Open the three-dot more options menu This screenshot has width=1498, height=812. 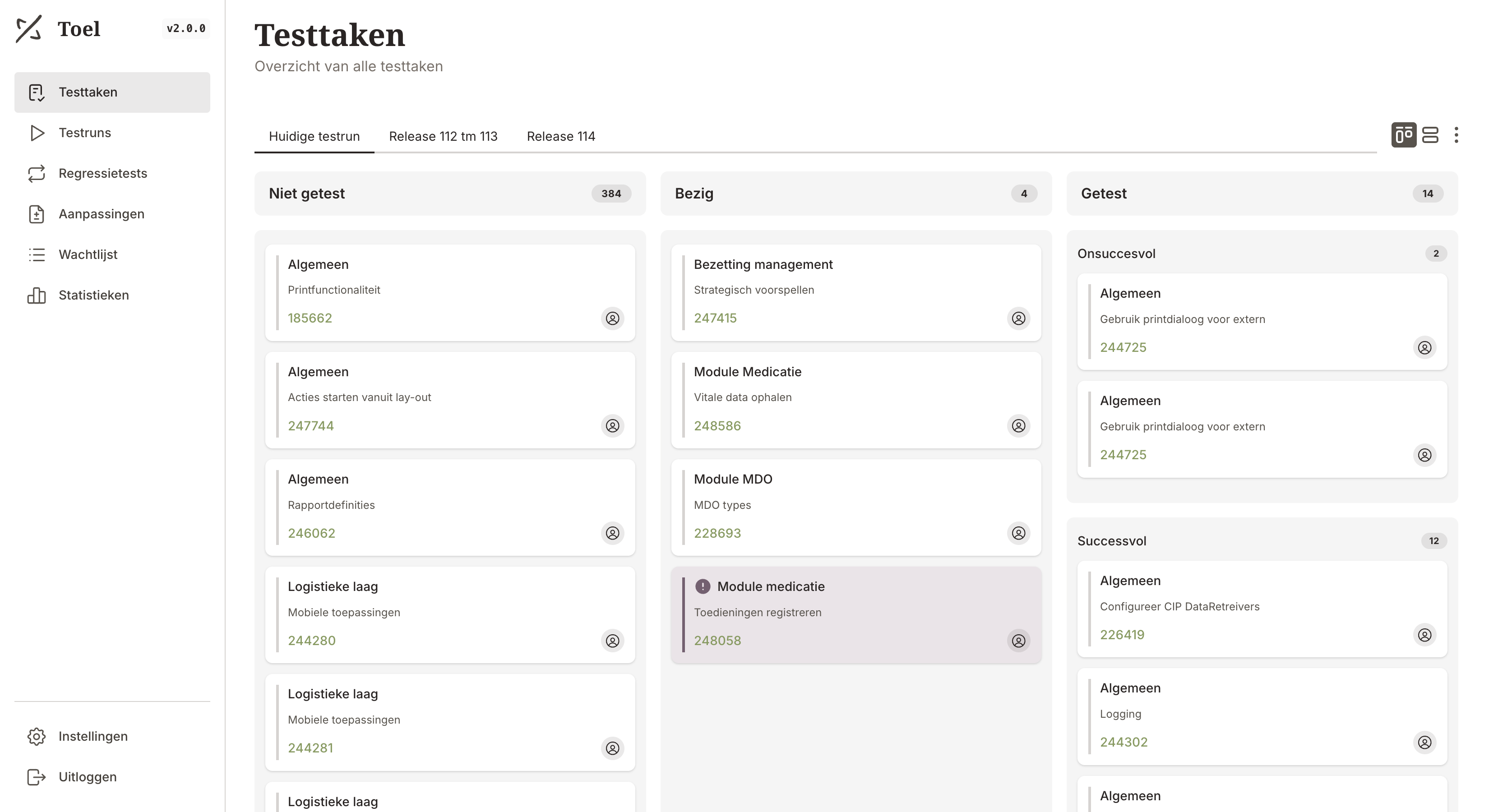click(x=1456, y=135)
